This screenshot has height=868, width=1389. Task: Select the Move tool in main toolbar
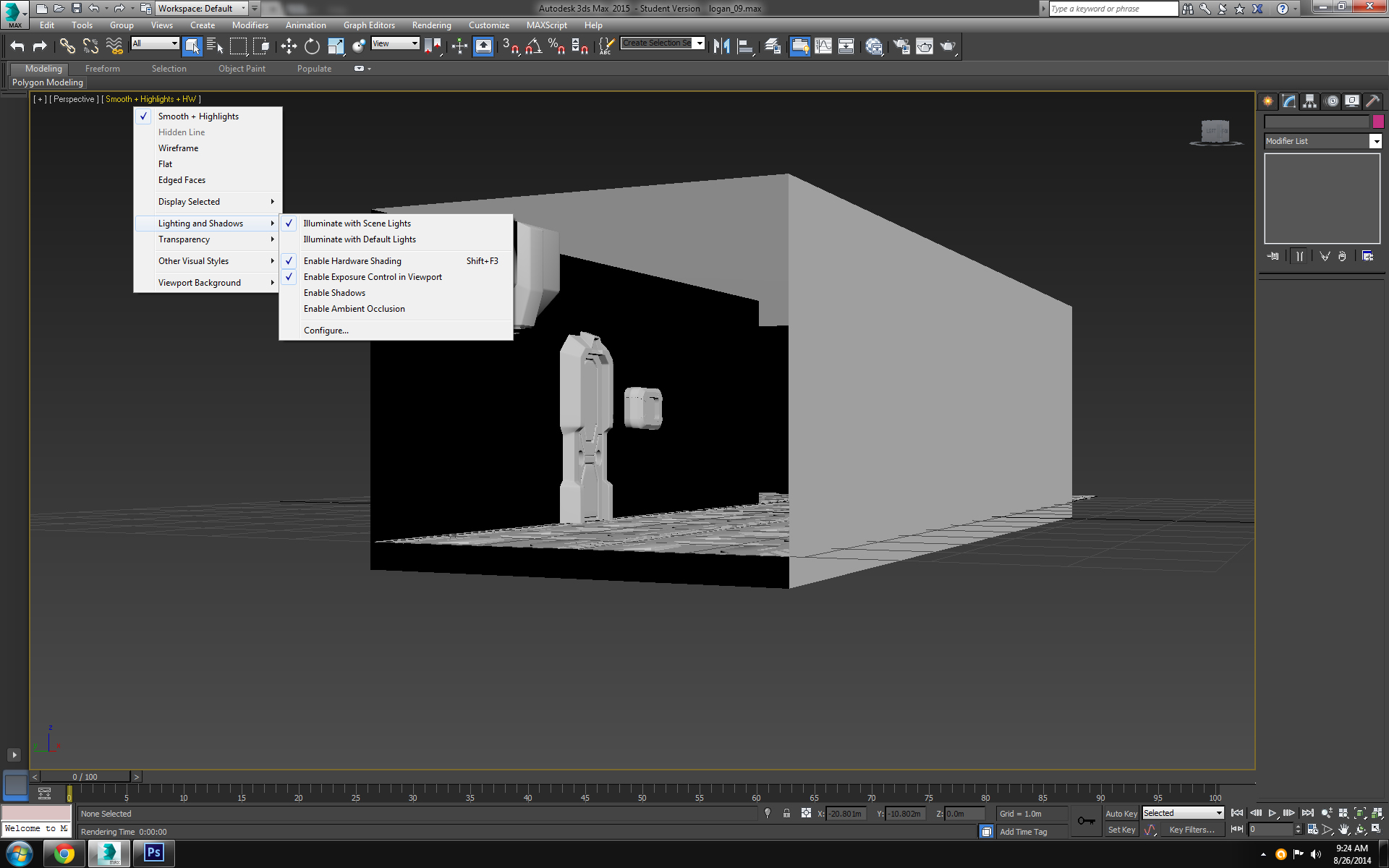pos(289,46)
